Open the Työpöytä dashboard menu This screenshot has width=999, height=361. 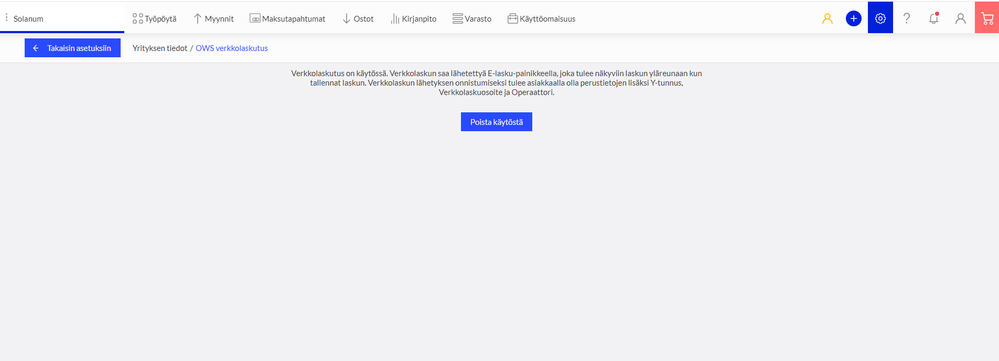click(x=154, y=18)
